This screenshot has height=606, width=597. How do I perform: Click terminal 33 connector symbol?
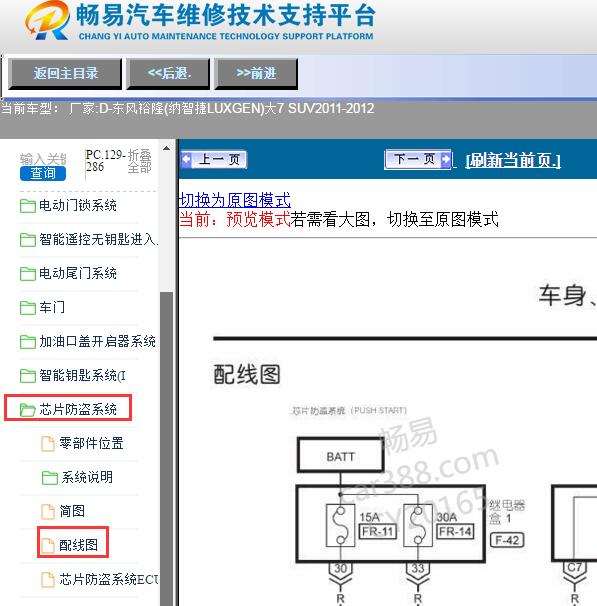(x=418, y=573)
